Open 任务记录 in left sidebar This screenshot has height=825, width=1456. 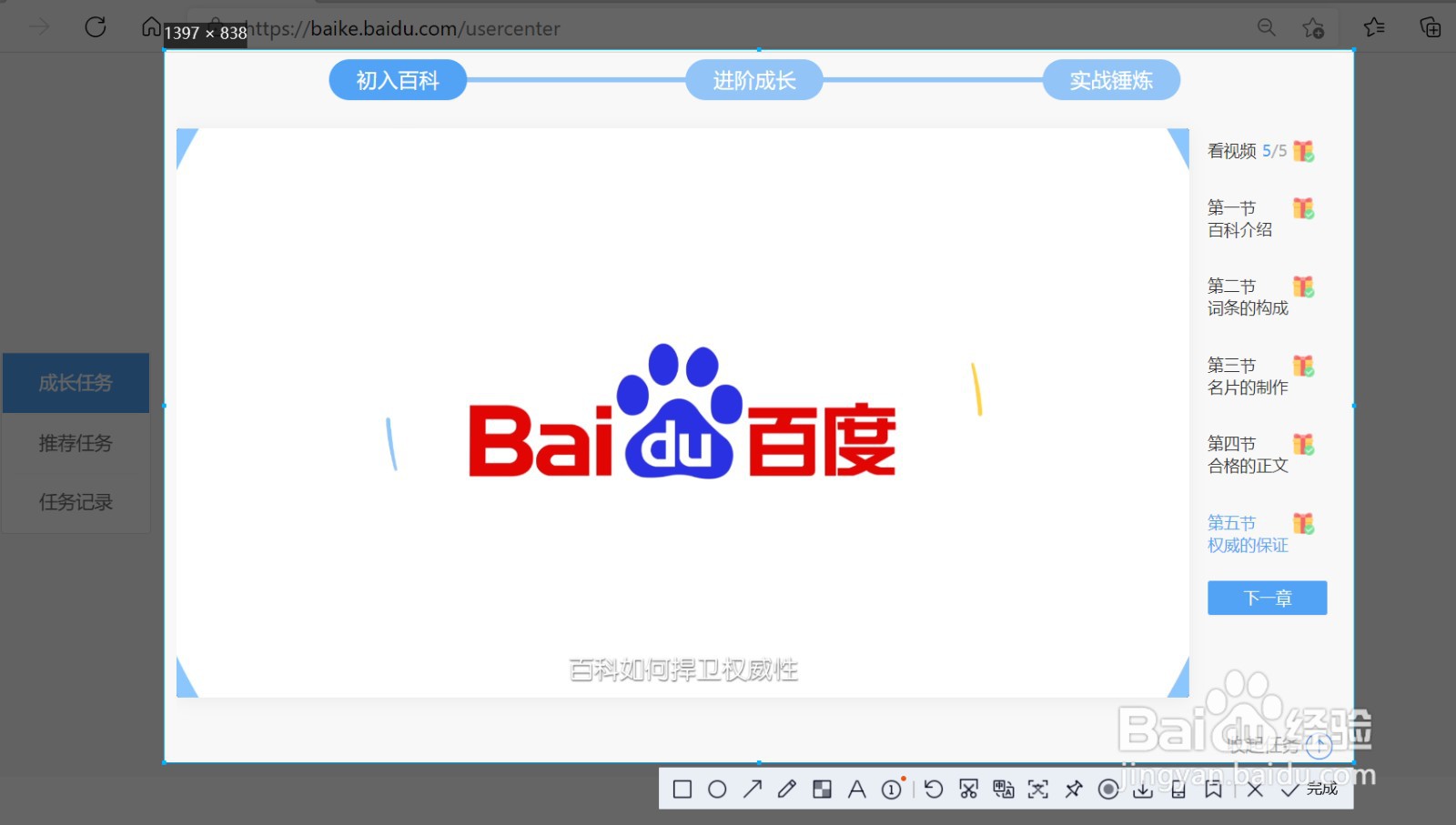pyautogui.click(x=76, y=502)
